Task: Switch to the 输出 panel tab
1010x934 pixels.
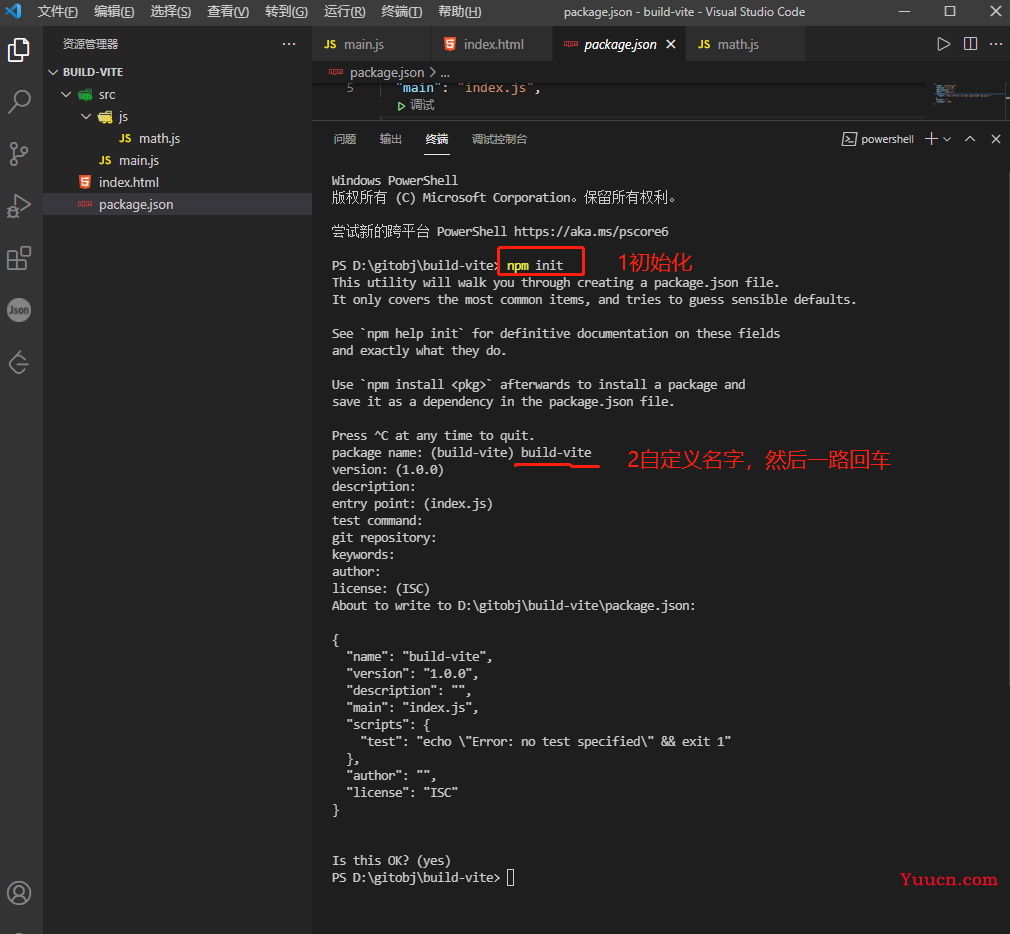Action: pyautogui.click(x=390, y=139)
